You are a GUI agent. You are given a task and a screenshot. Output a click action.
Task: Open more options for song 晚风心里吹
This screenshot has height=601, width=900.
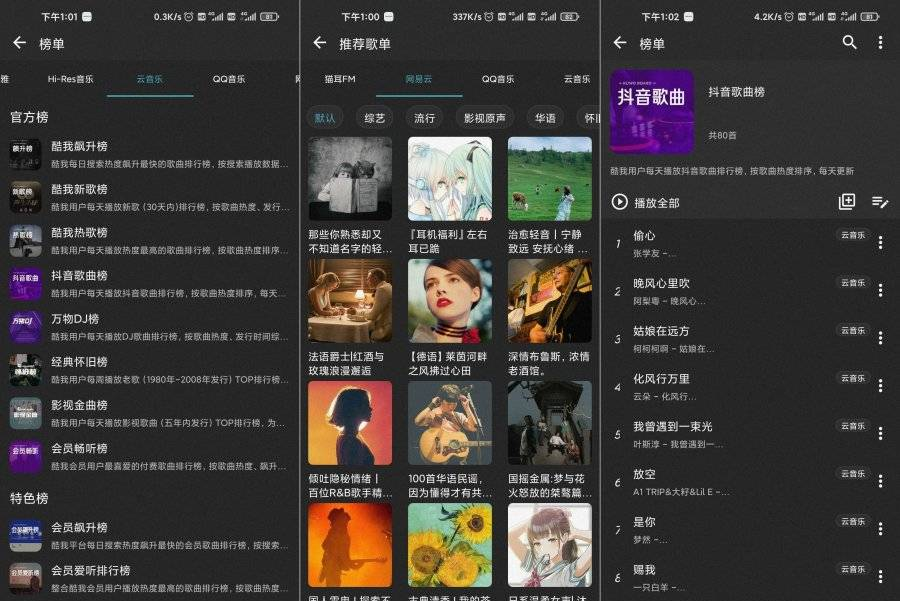coord(880,290)
